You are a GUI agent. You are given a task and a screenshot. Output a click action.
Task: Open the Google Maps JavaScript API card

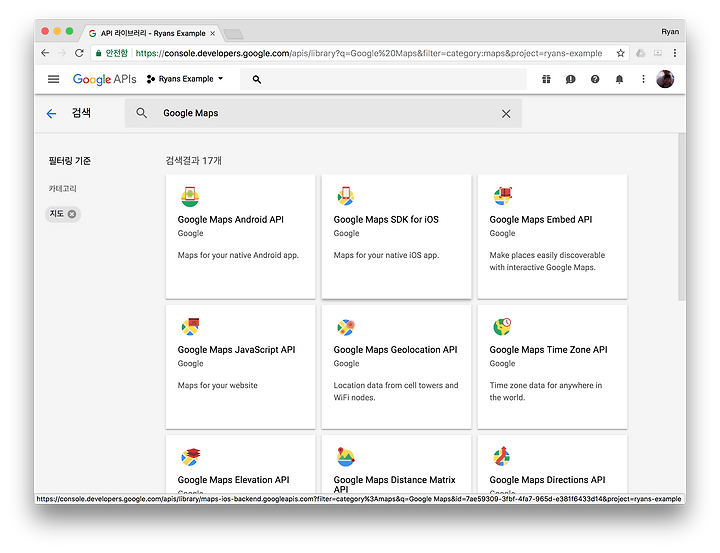(x=240, y=367)
